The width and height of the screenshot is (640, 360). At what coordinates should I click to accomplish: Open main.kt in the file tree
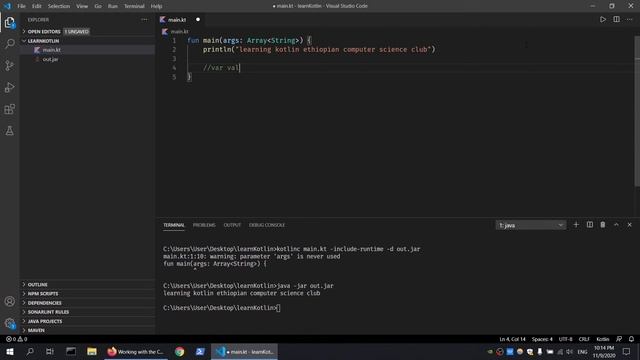tap(88, 50)
